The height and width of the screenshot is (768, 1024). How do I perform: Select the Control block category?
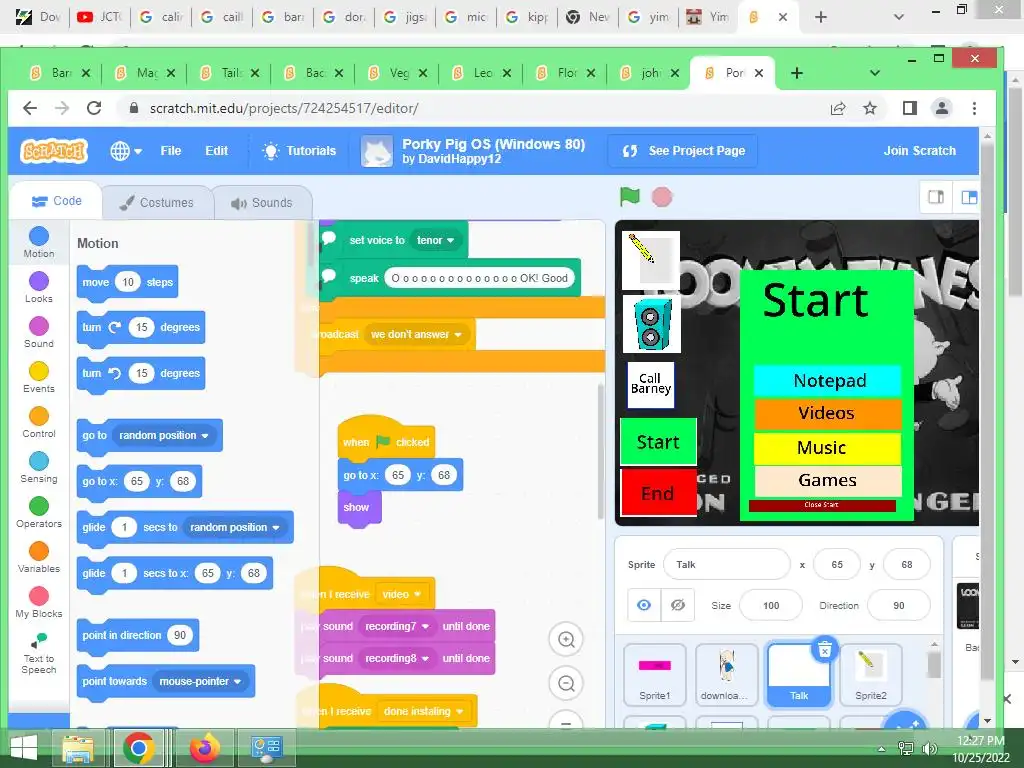point(39,423)
